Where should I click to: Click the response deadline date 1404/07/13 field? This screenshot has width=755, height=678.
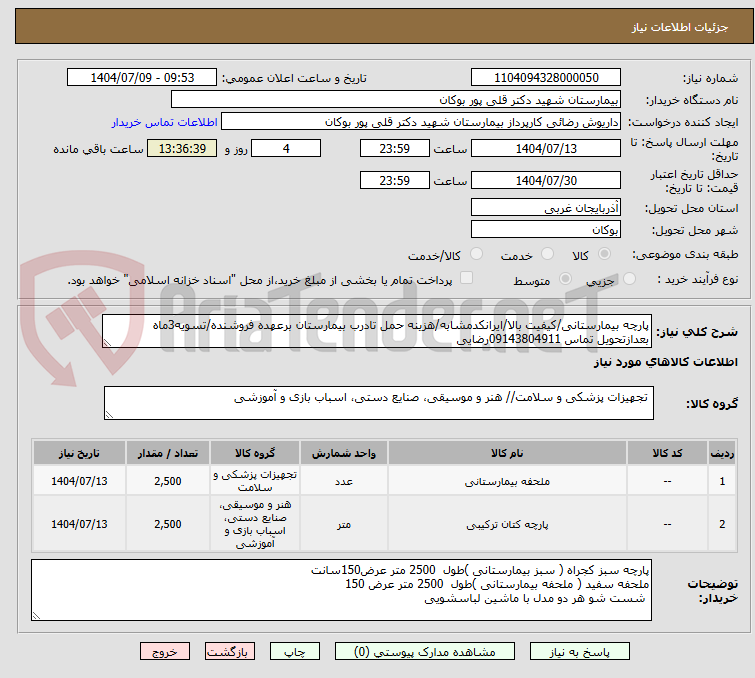[x=546, y=148]
